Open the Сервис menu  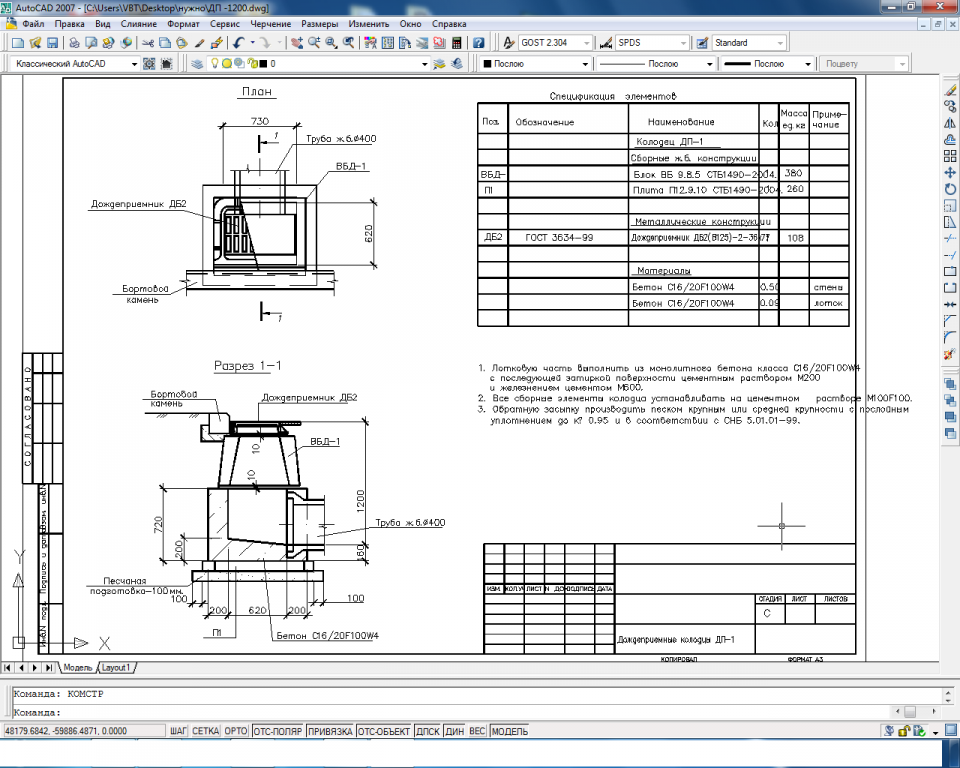point(225,24)
